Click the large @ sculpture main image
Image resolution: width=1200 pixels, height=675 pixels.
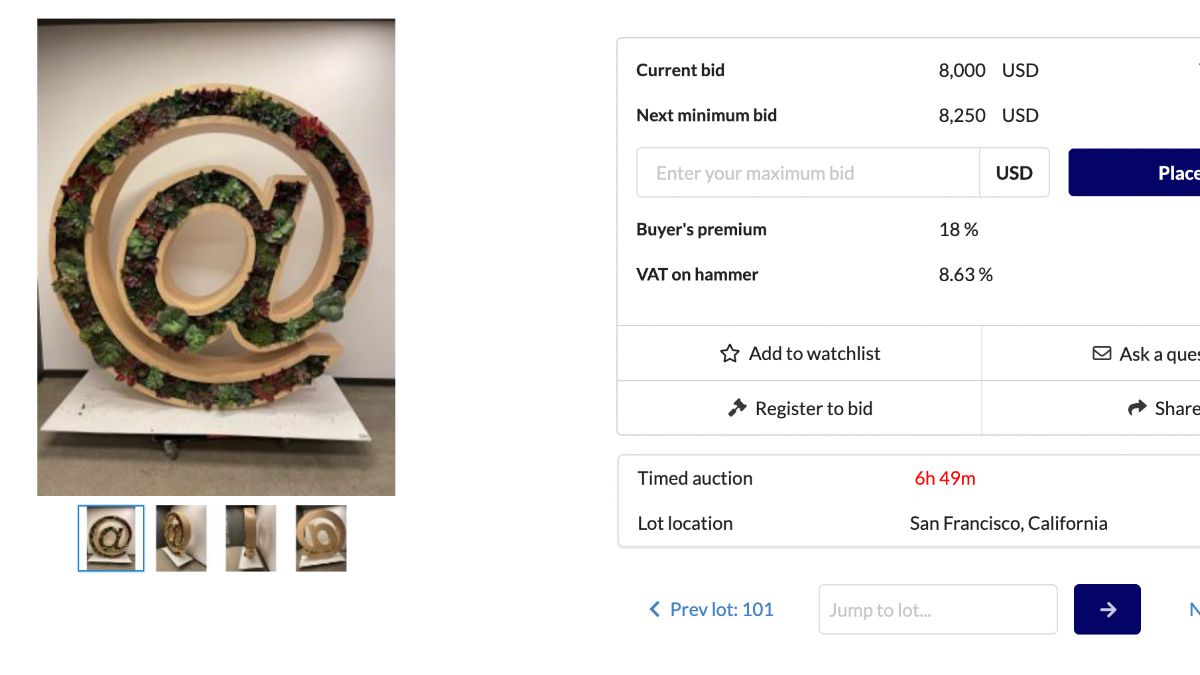coord(216,257)
